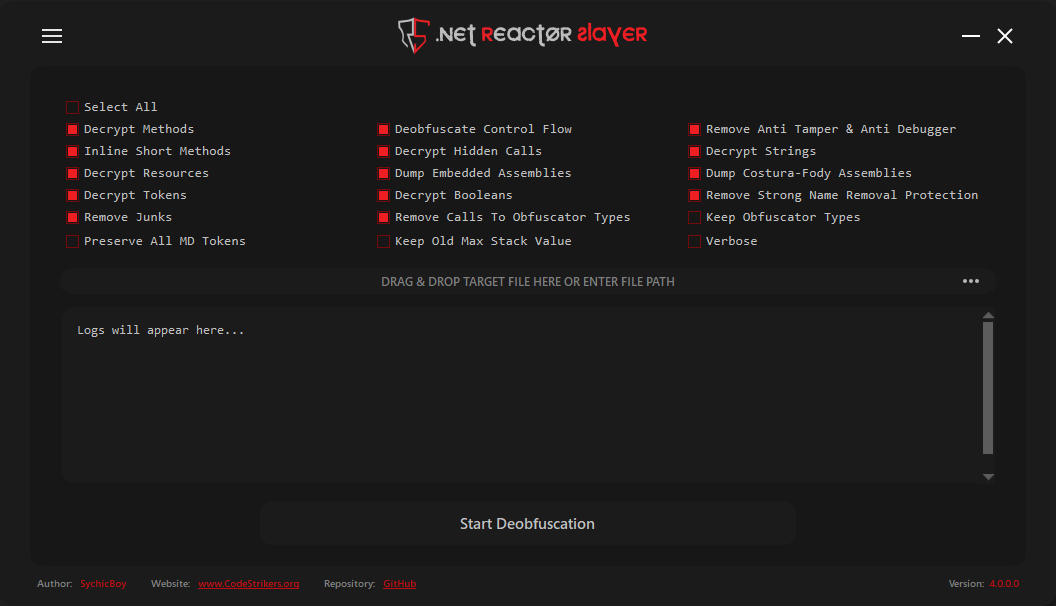
Task: Uncheck Remove Calls To Obfuscator Types
Action: coord(383,217)
